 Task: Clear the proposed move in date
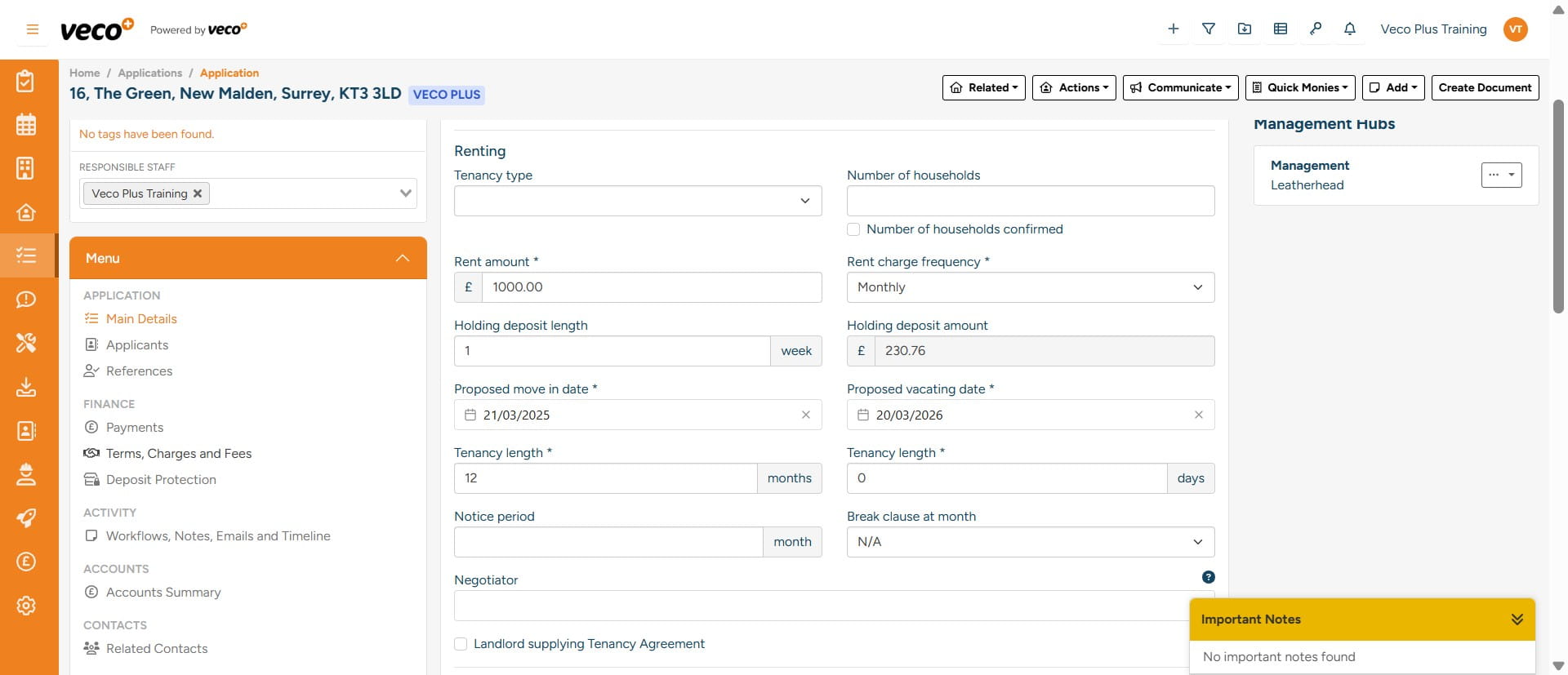tap(805, 415)
